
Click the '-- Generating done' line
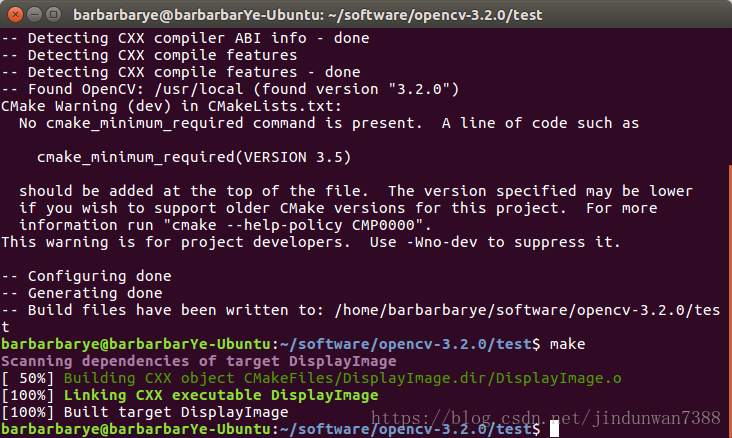pos(82,293)
